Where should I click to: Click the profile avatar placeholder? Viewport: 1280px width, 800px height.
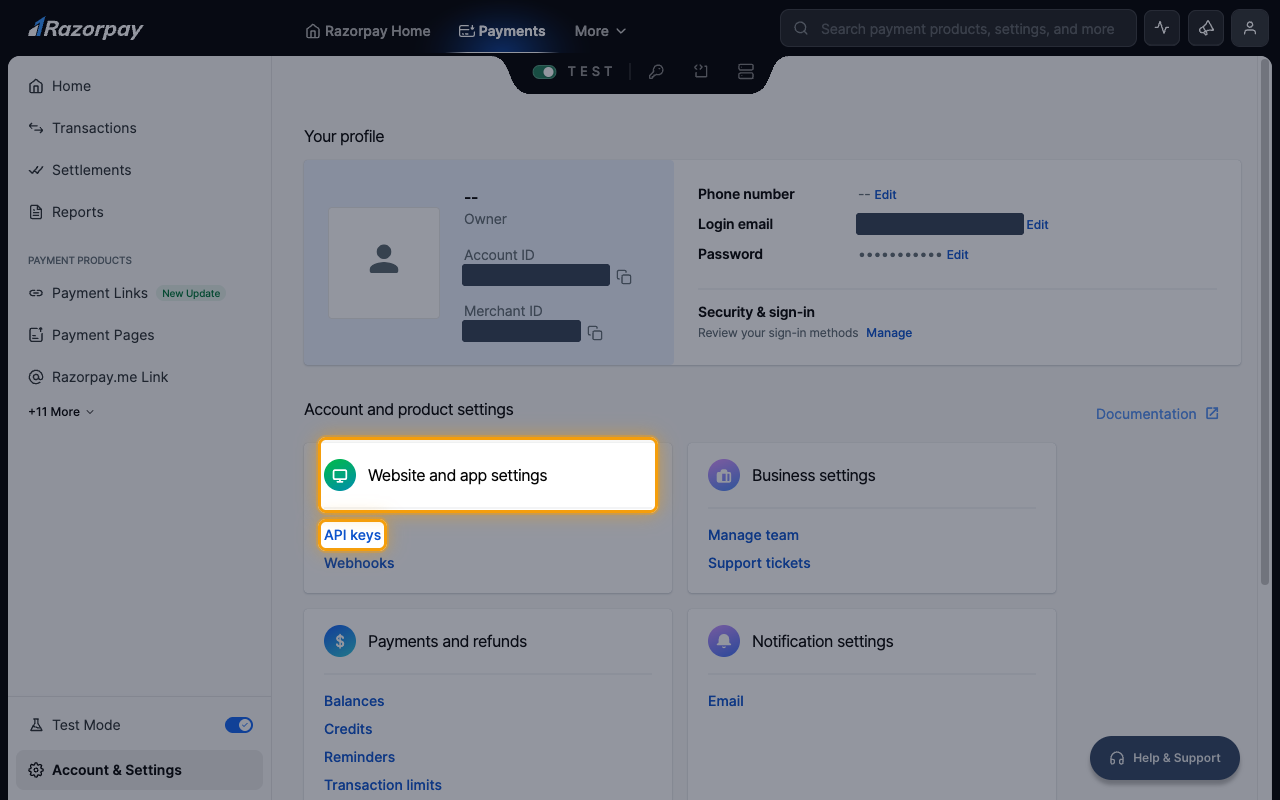(384, 263)
